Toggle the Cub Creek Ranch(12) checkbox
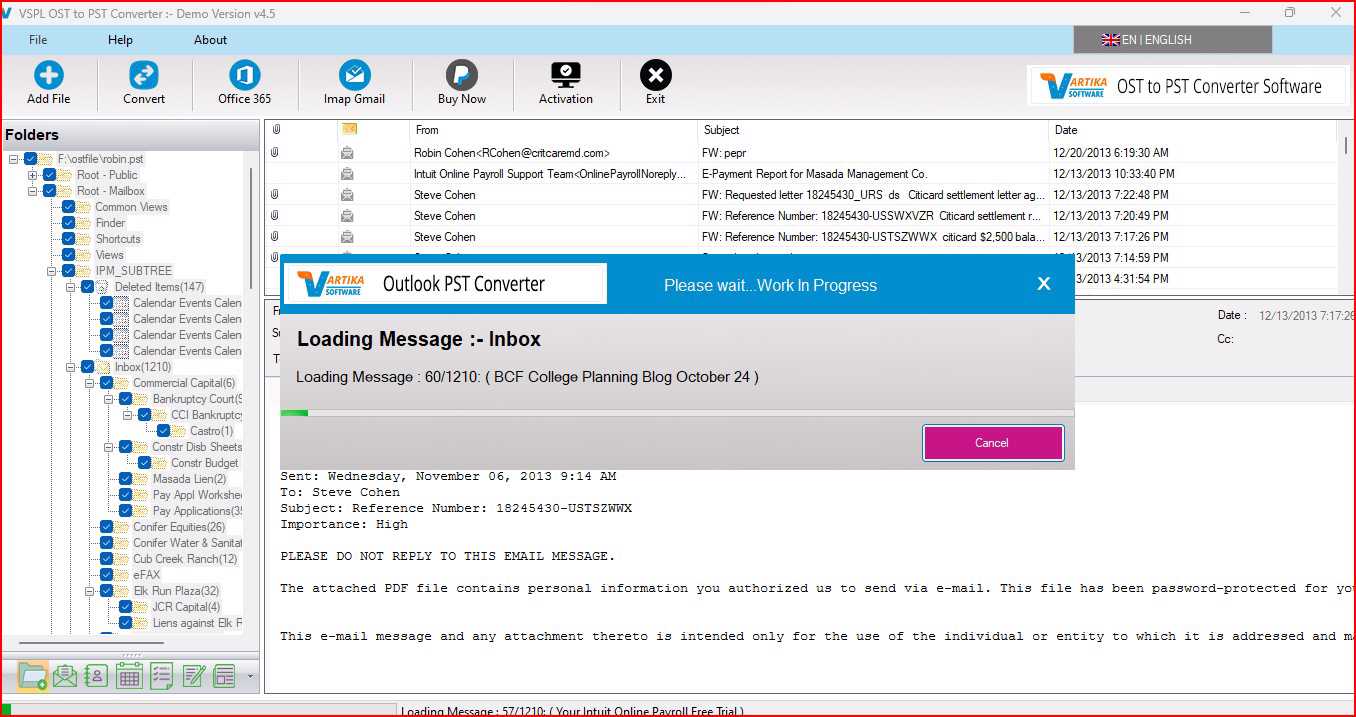 [x=107, y=559]
